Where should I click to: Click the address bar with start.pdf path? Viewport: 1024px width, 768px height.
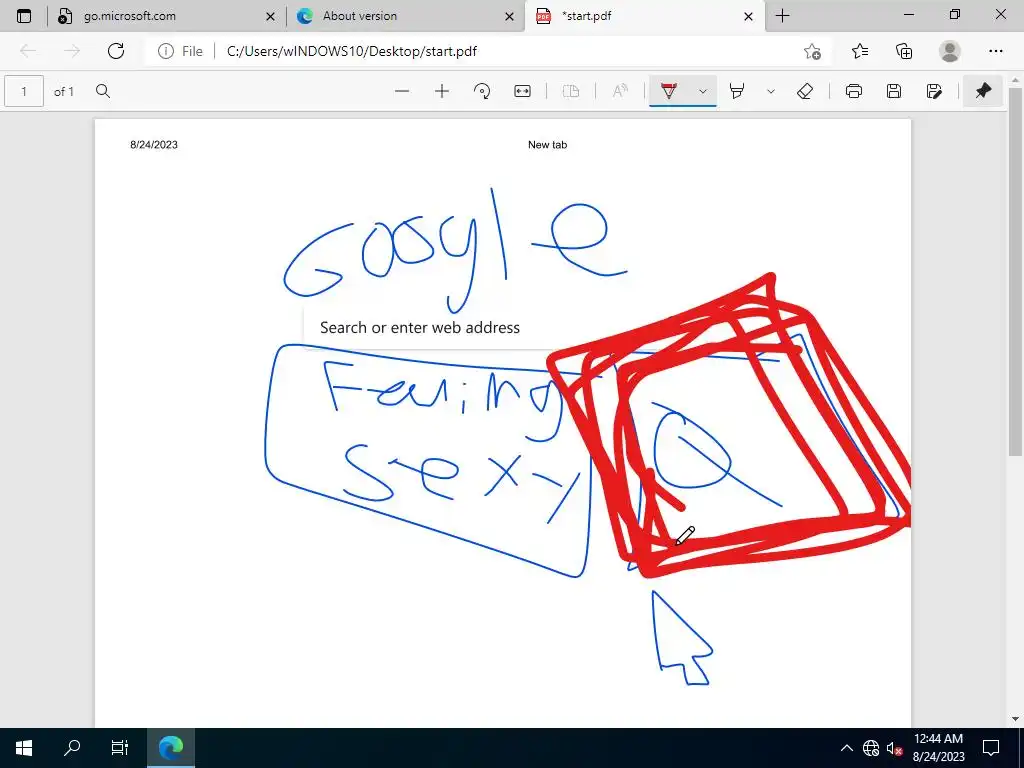point(351,51)
